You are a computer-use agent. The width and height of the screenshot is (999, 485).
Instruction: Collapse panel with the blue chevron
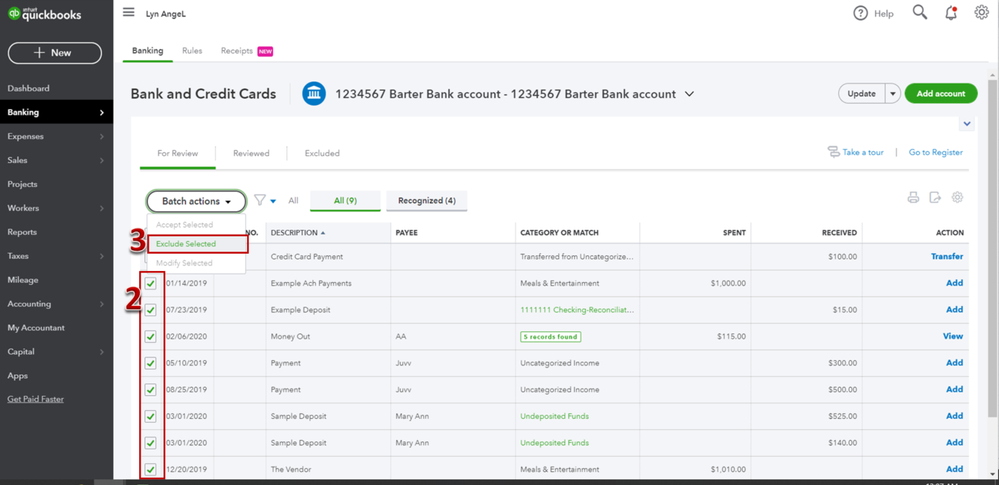click(967, 124)
